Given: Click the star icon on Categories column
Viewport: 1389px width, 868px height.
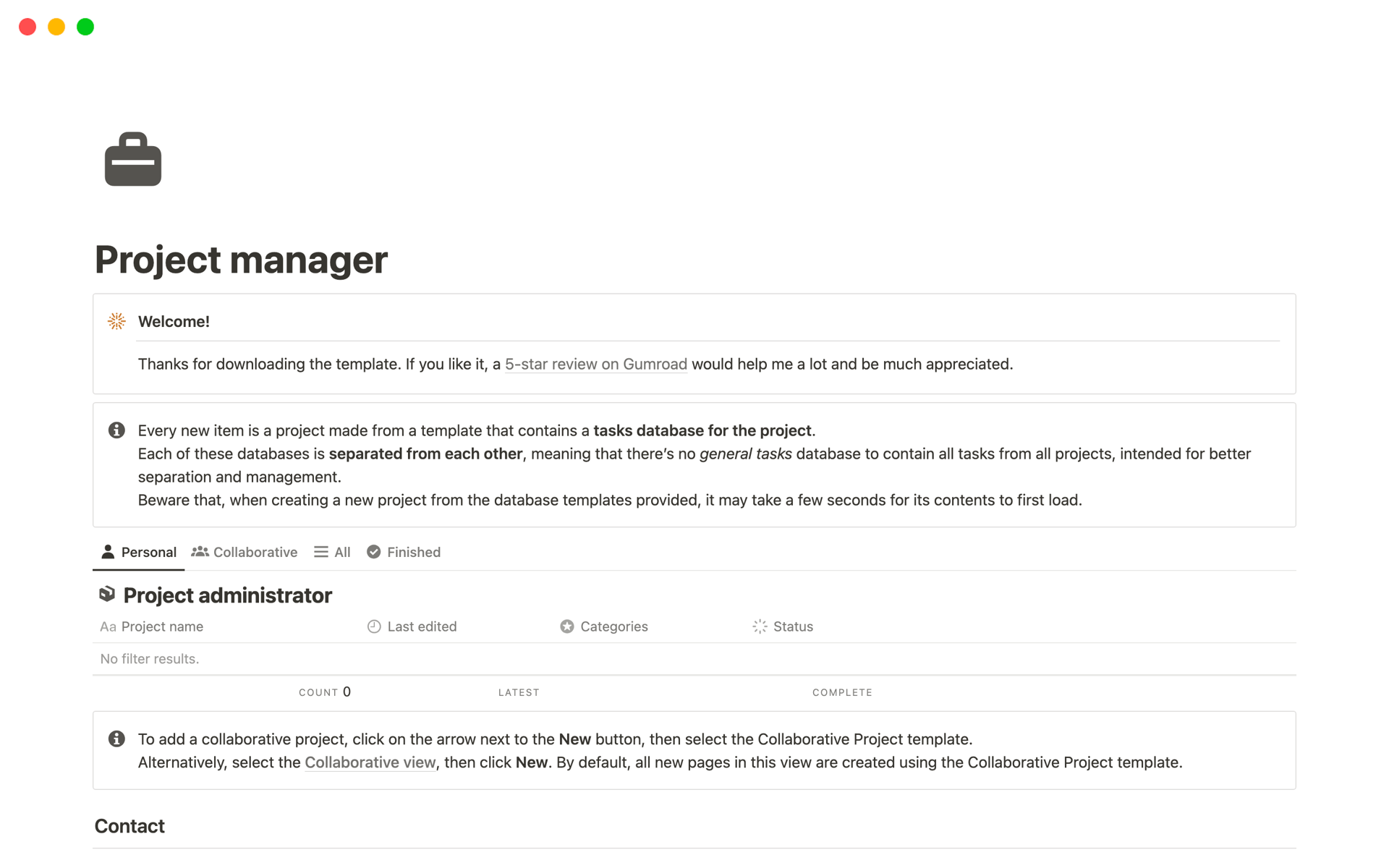Looking at the screenshot, I should [567, 626].
